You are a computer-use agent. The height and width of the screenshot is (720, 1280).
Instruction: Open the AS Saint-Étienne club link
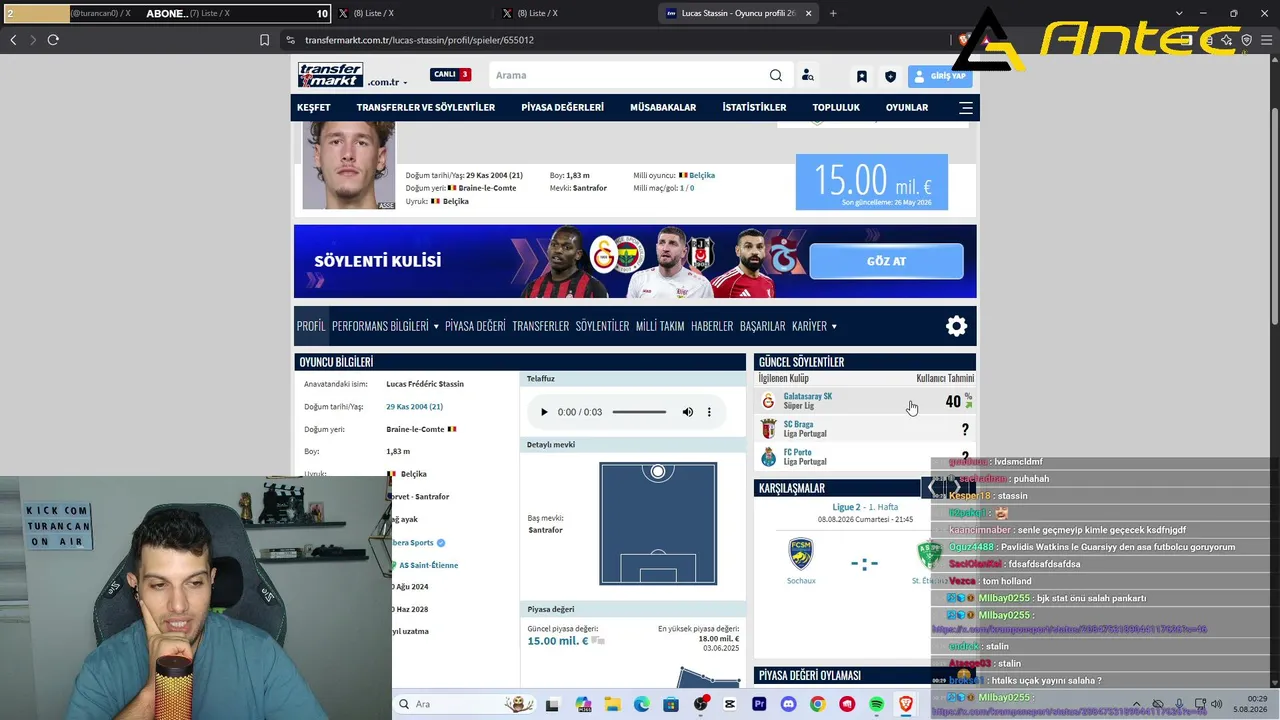[x=429, y=565]
